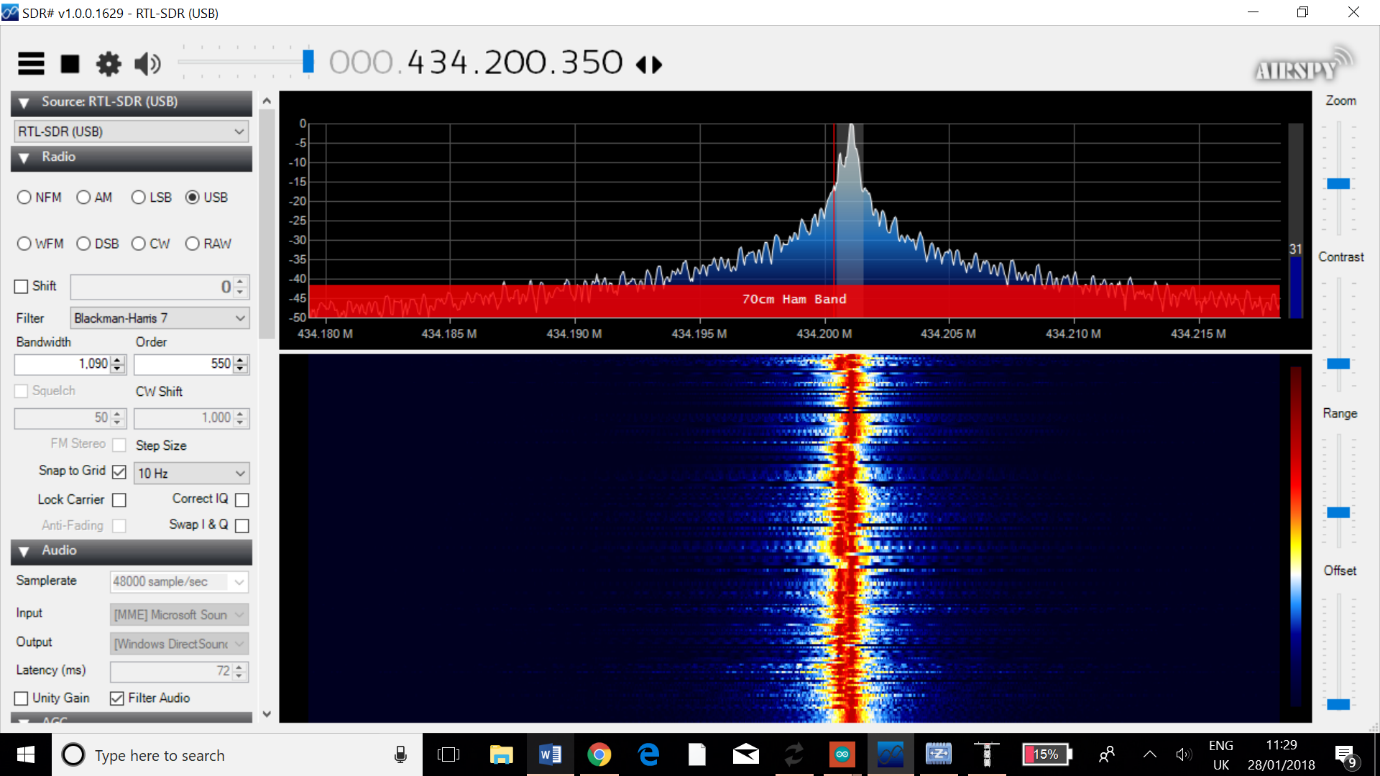Open the settings gear configuration
1380x776 pixels.
pos(108,64)
